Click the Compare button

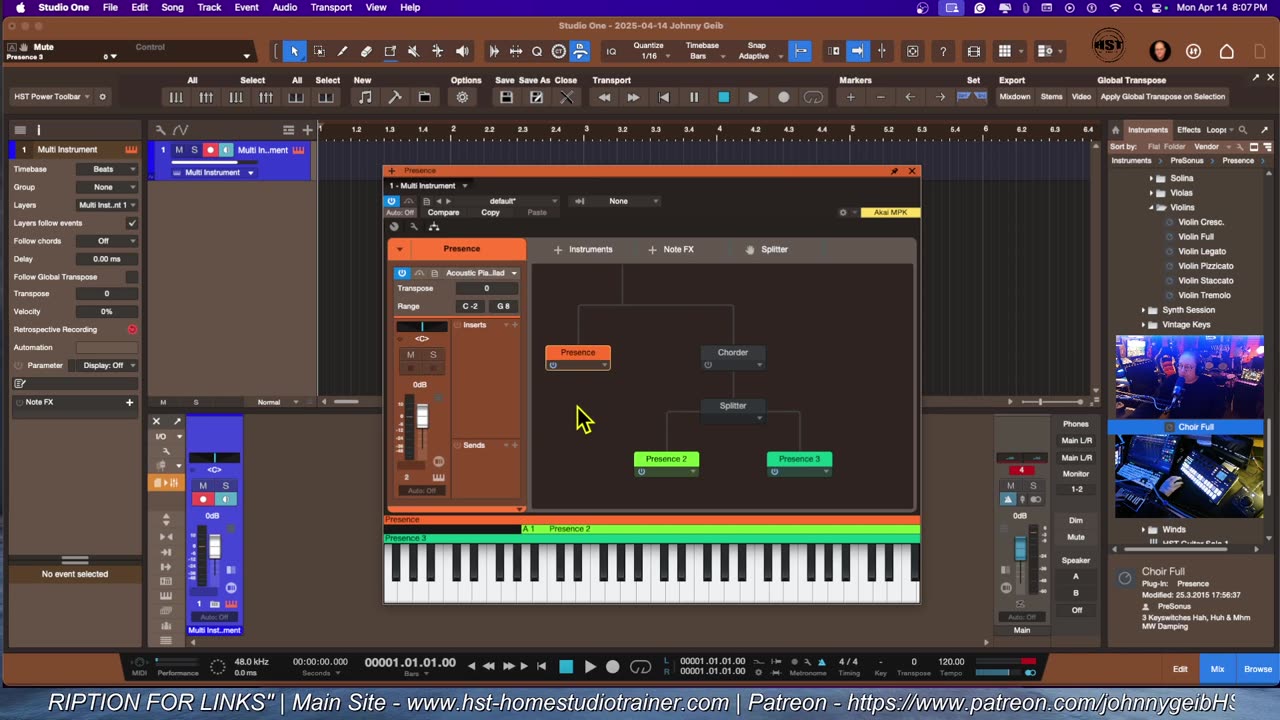coord(443,213)
